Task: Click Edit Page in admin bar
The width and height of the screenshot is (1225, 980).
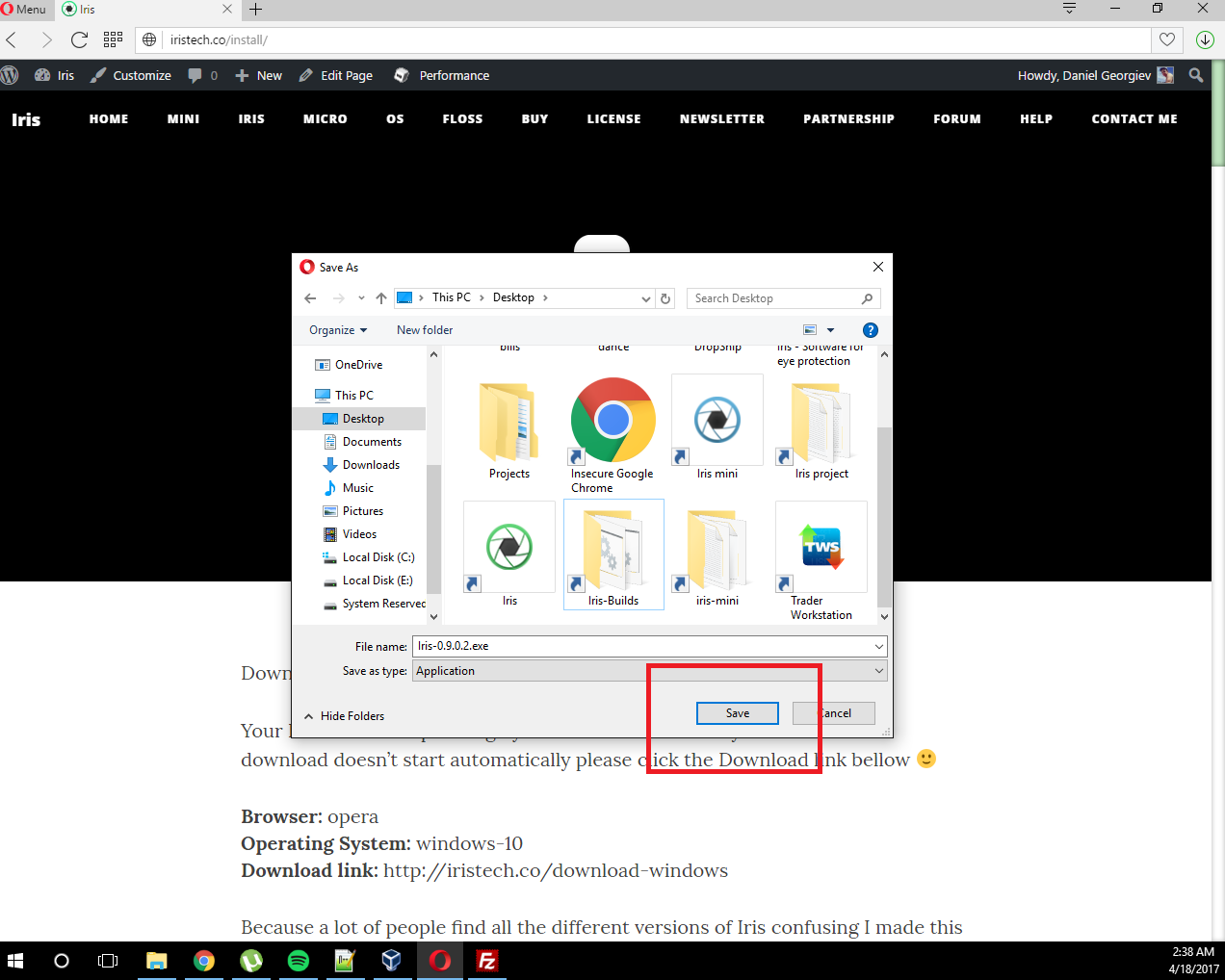Action: click(335, 75)
